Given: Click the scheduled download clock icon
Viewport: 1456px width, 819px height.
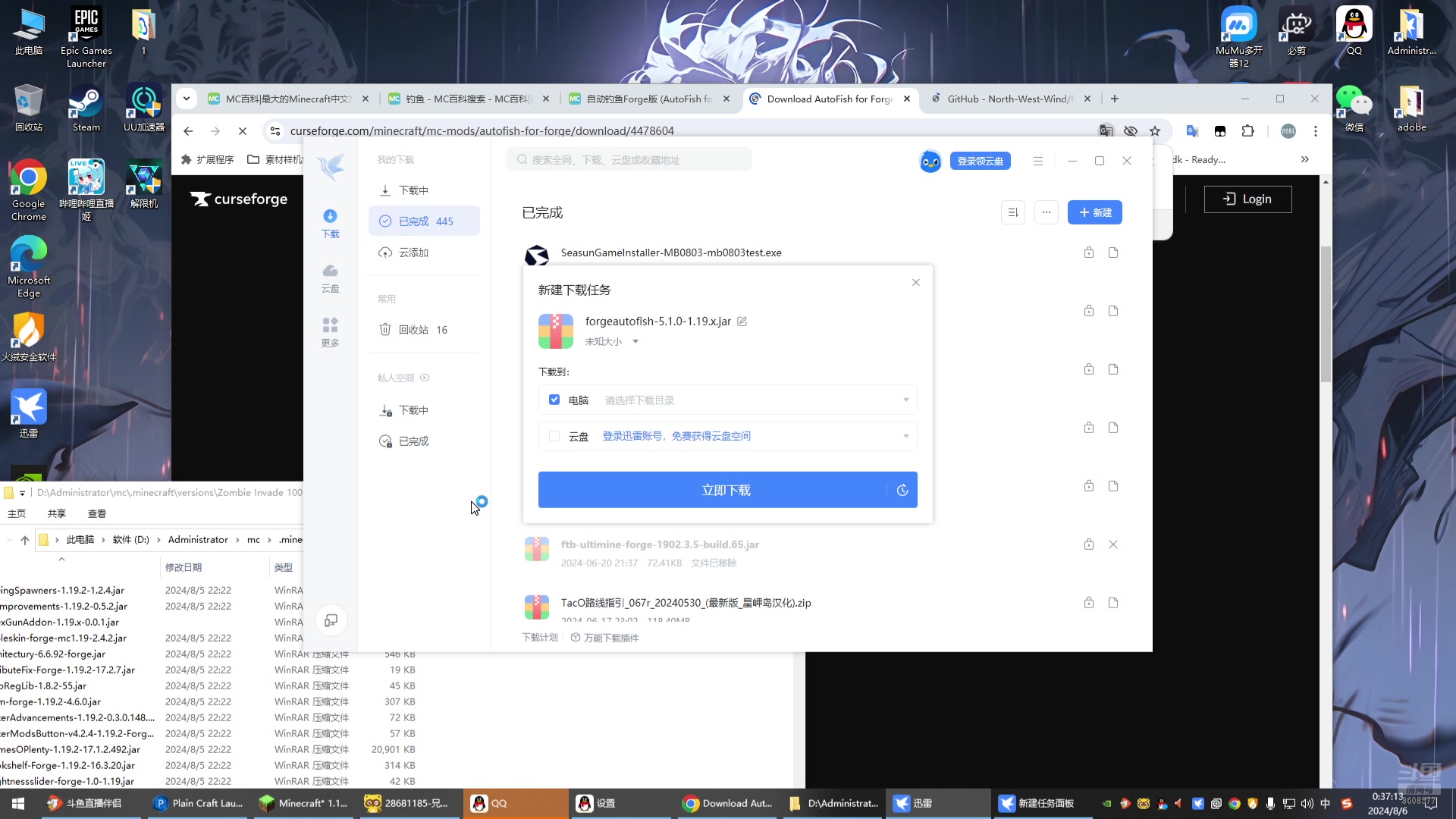Looking at the screenshot, I should pos(902,490).
